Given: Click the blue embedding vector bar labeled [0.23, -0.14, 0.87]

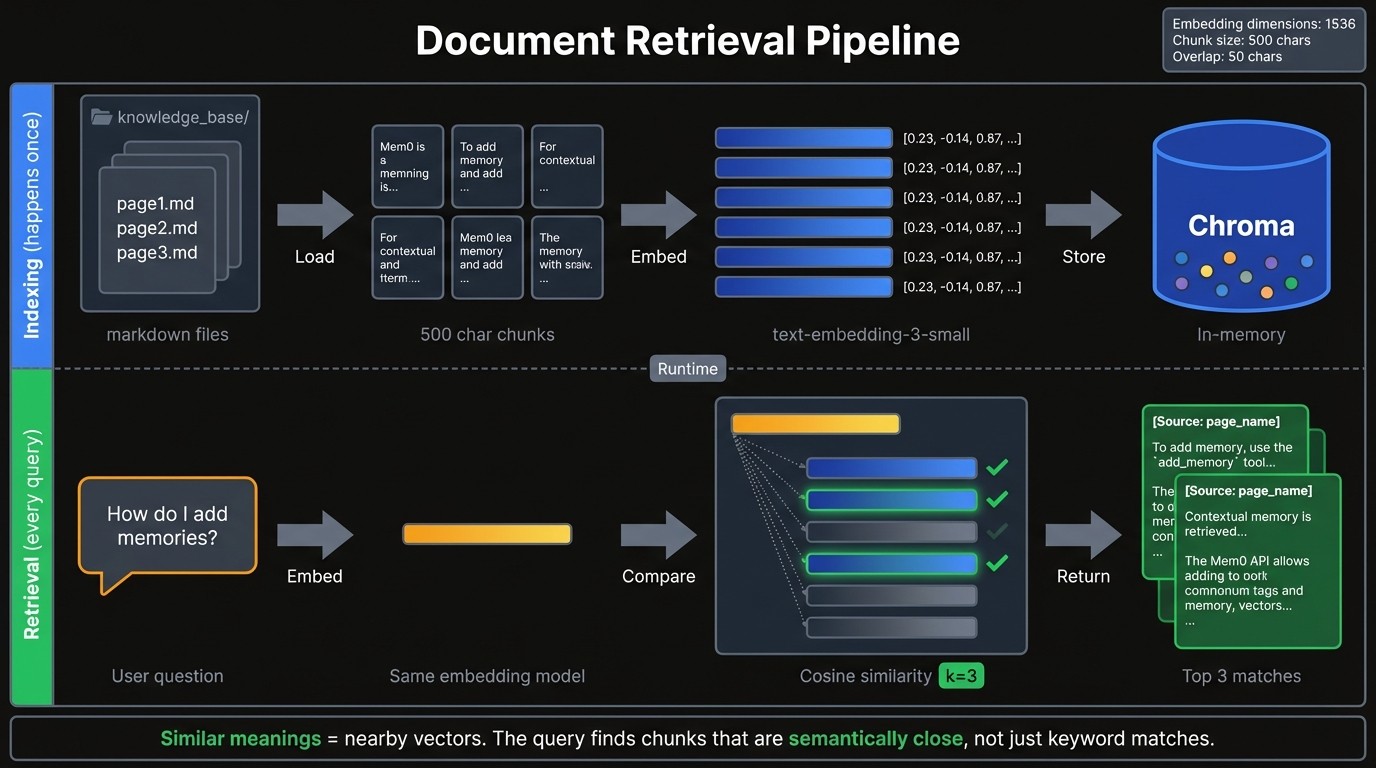Looking at the screenshot, I should [803, 138].
